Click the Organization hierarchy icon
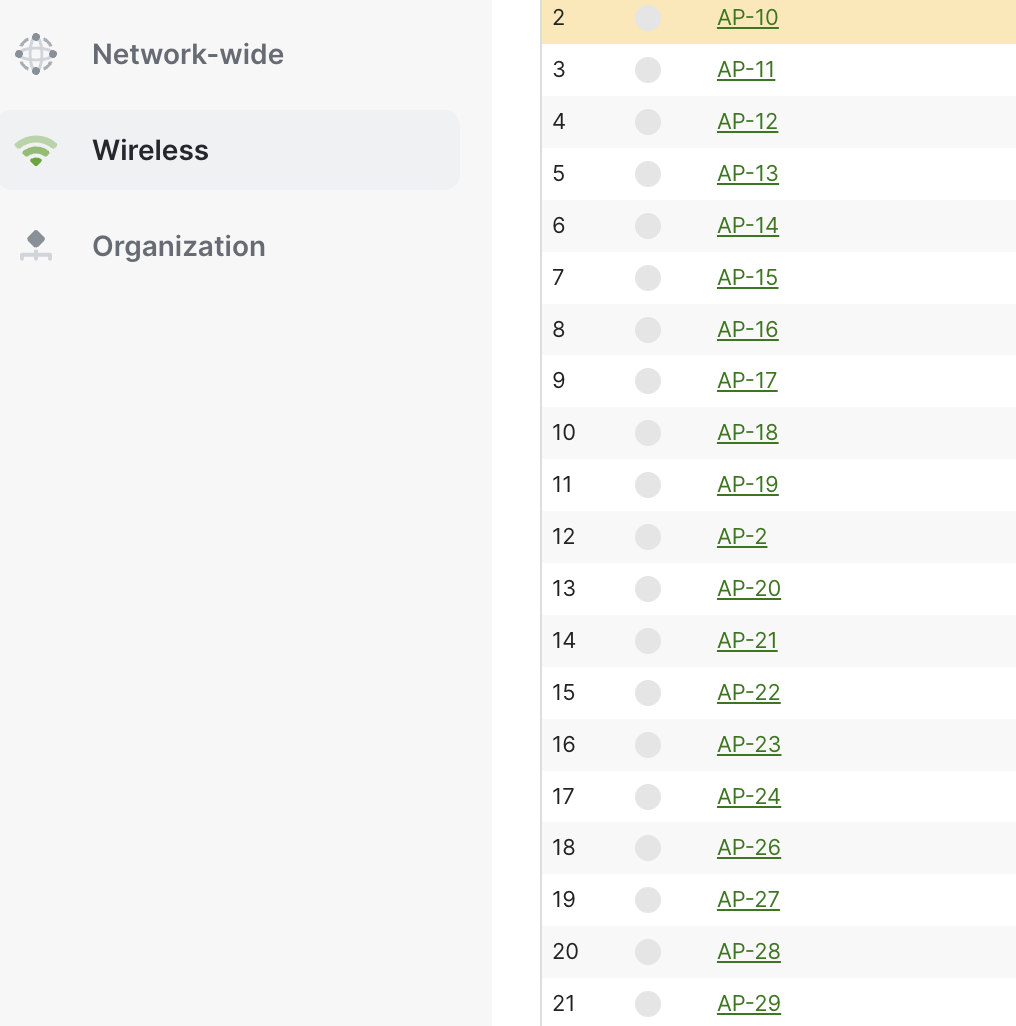The image size is (1016, 1026). pyautogui.click(x=36, y=246)
